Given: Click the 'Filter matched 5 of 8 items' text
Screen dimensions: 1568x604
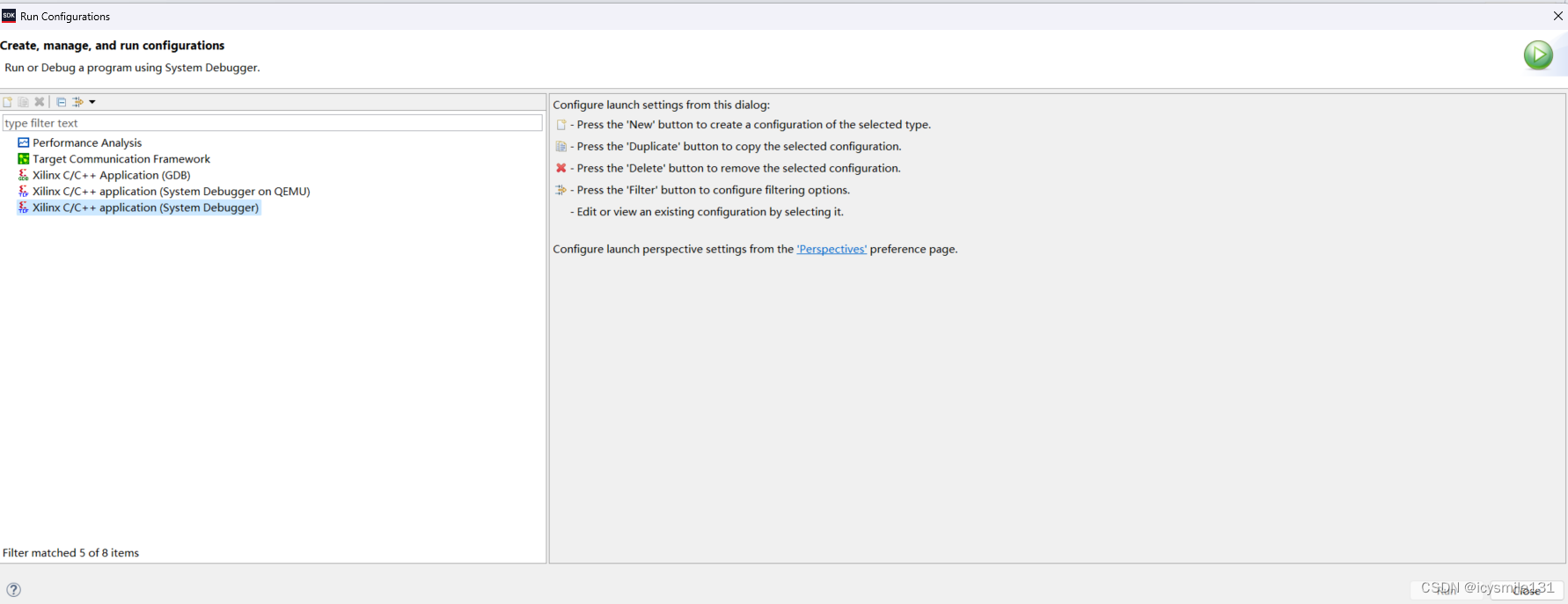Looking at the screenshot, I should click(70, 553).
